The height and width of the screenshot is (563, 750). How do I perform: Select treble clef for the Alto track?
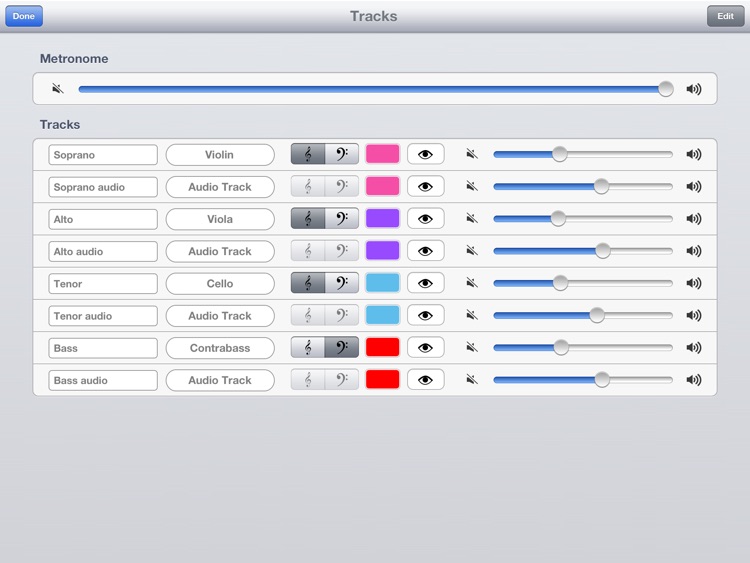[x=308, y=219]
